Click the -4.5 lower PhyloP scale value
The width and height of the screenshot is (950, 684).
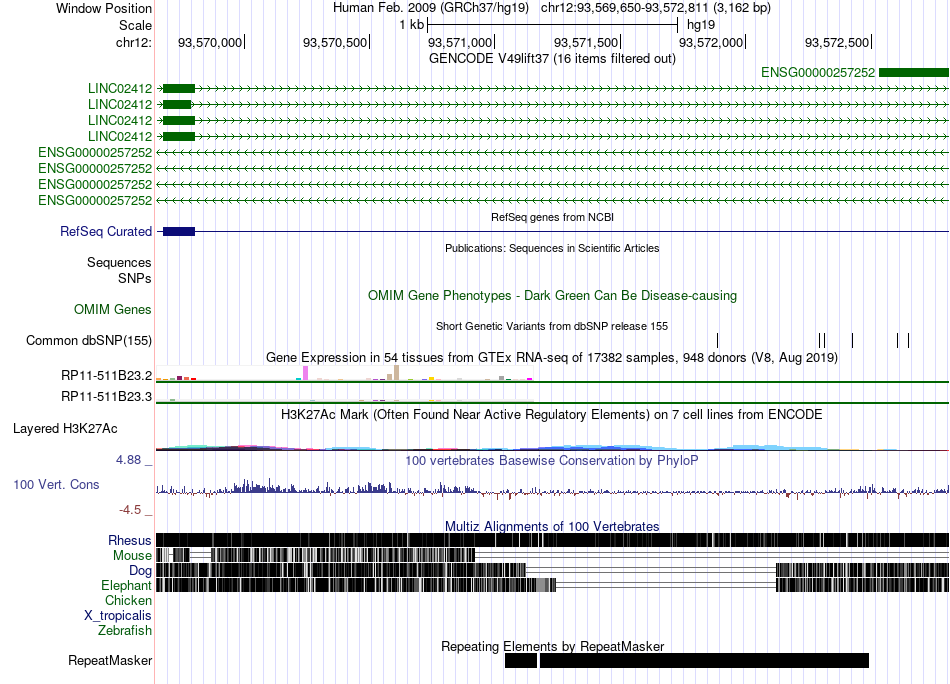click(130, 510)
